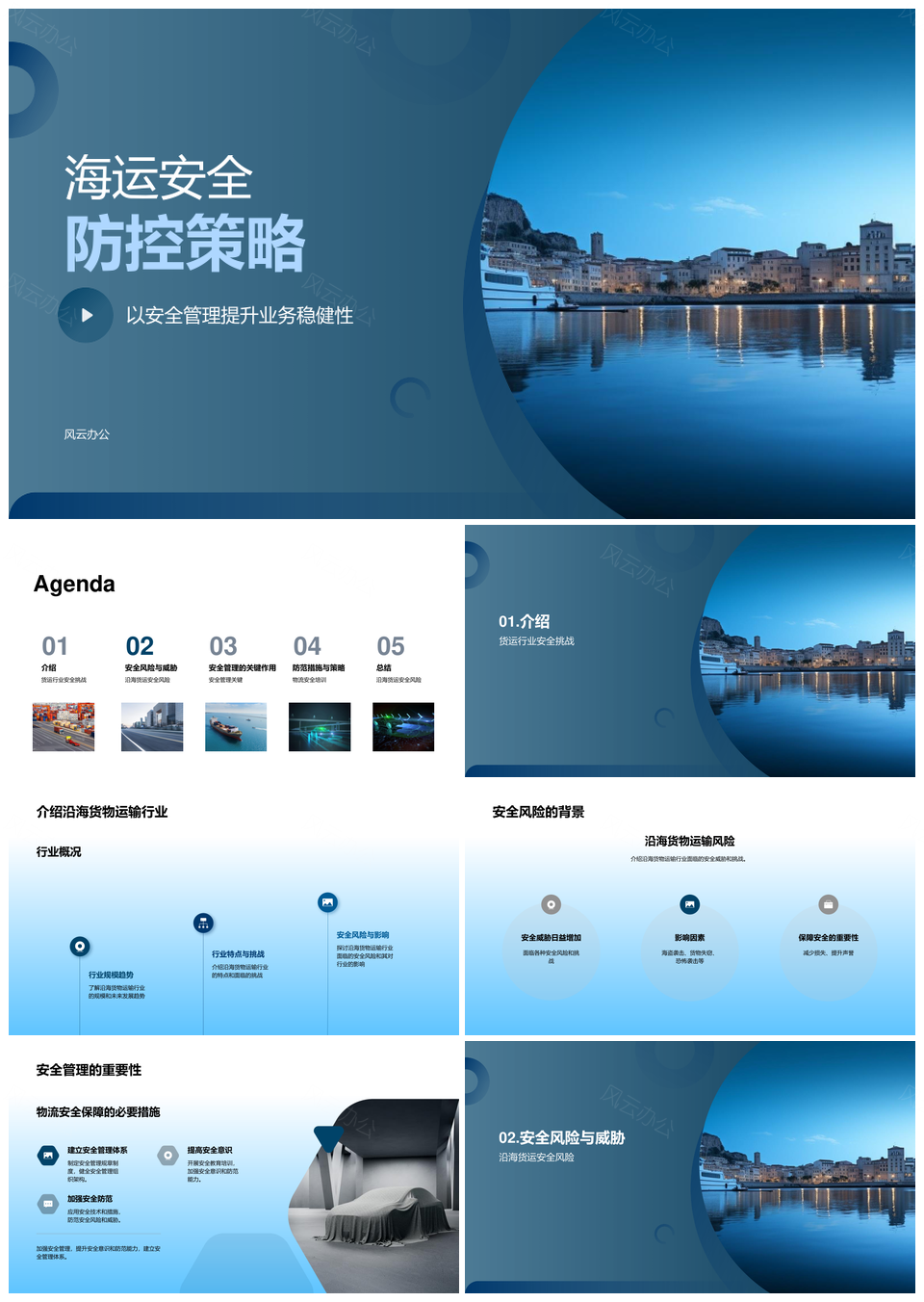Open the container port thumbnail under agenda 01

(x=64, y=726)
